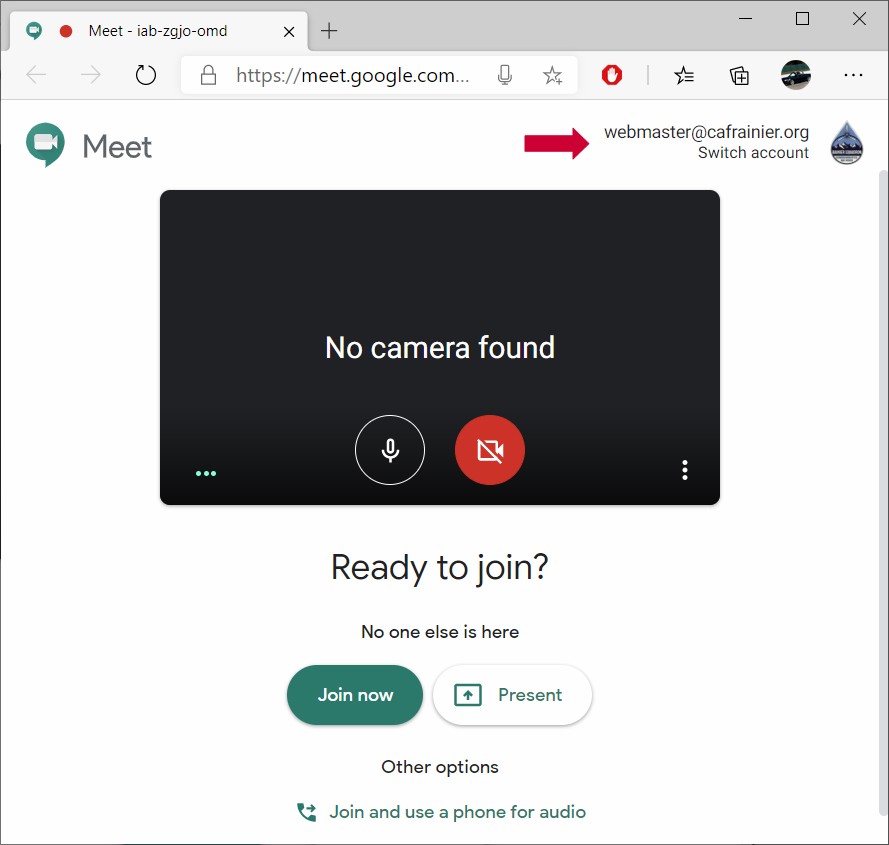Image resolution: width=889 pixels, height=845 pixels.
Task: Open the three-dot more options menu
Action: pos(684,470)
